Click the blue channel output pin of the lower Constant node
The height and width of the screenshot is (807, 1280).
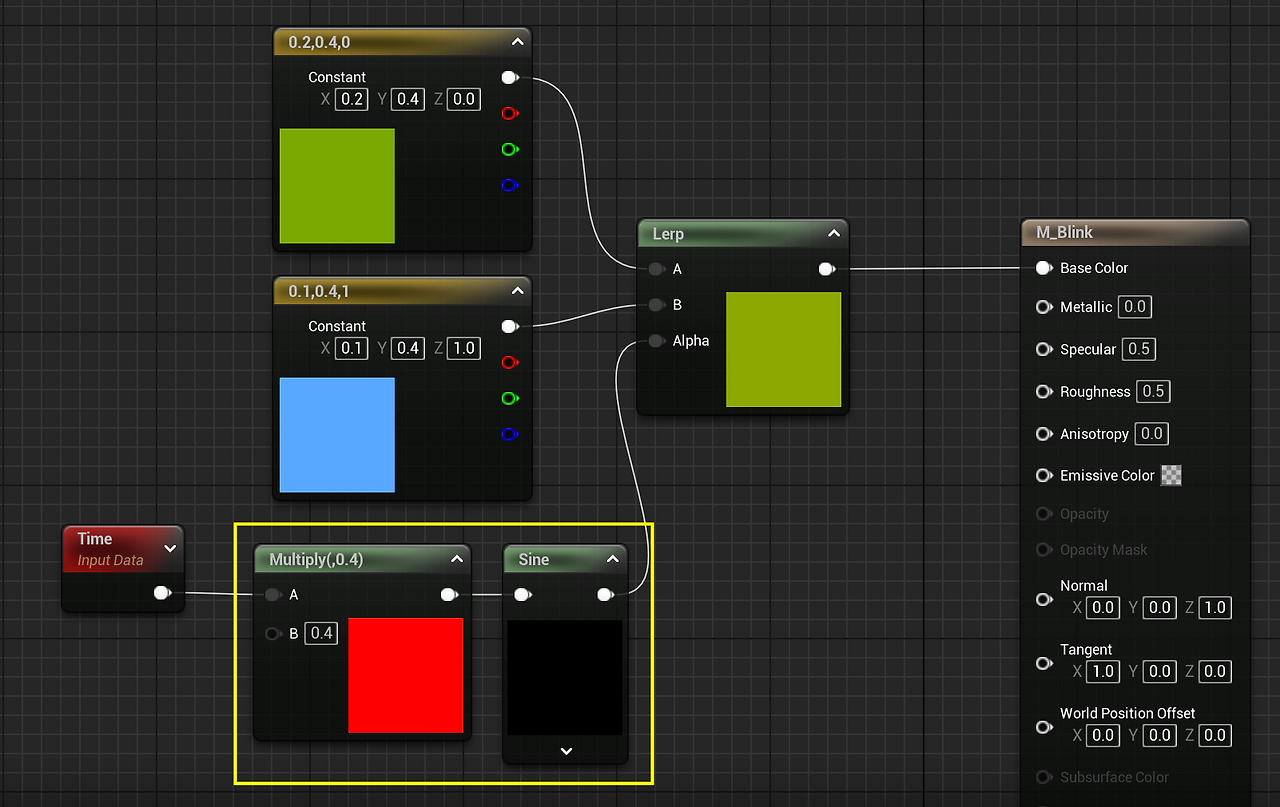pyautogui.click(x=509, y=434)
